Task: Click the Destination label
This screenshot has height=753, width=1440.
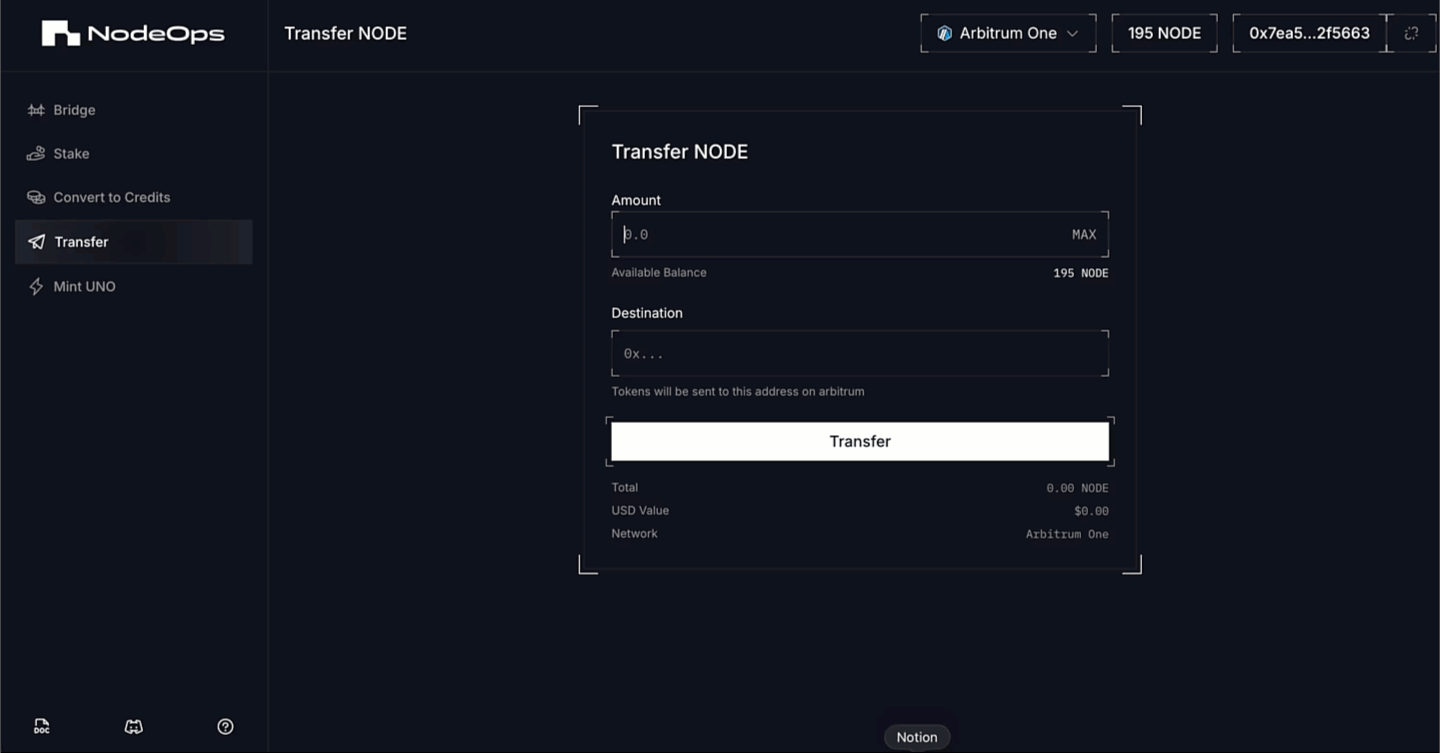Action: point(647,313)
